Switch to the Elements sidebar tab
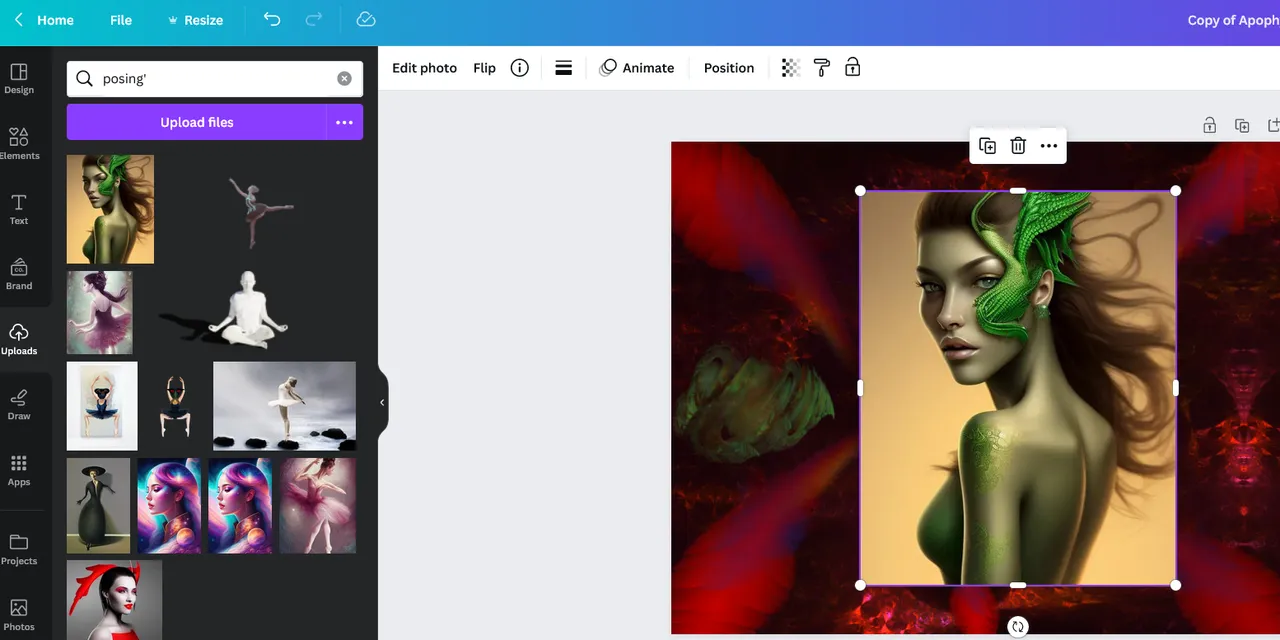 click(x=19, y=143)
